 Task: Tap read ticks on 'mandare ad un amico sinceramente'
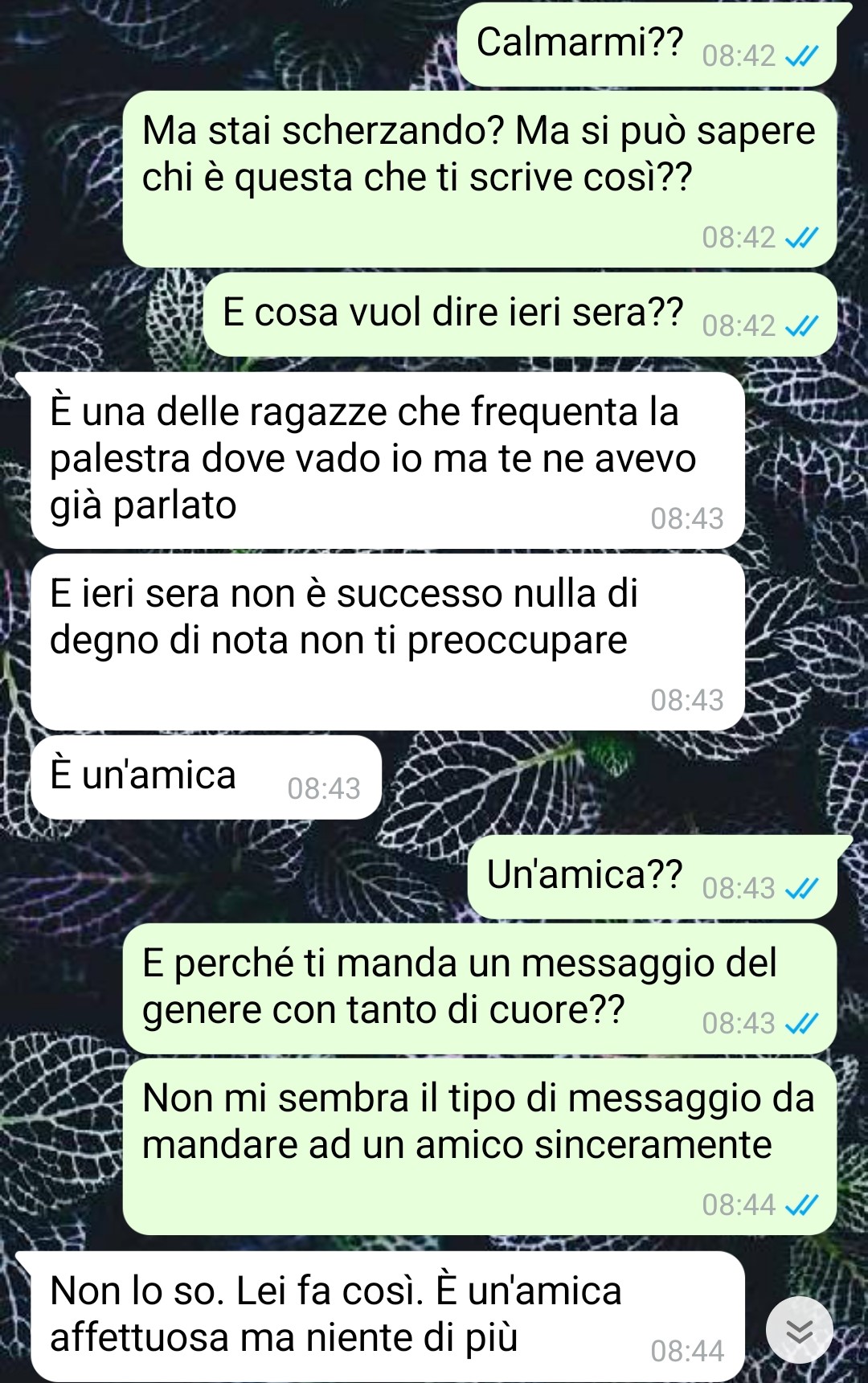[801, 1205]
